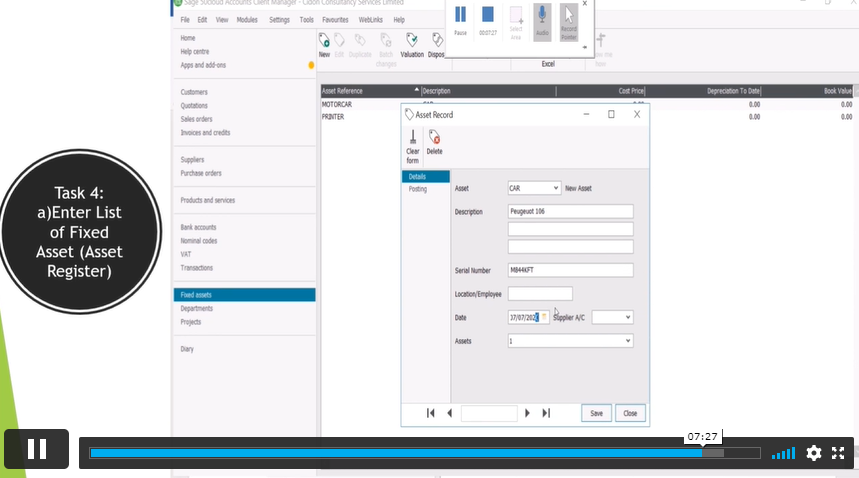
Task: Open the View menu
Action: [x=222, y=20]
